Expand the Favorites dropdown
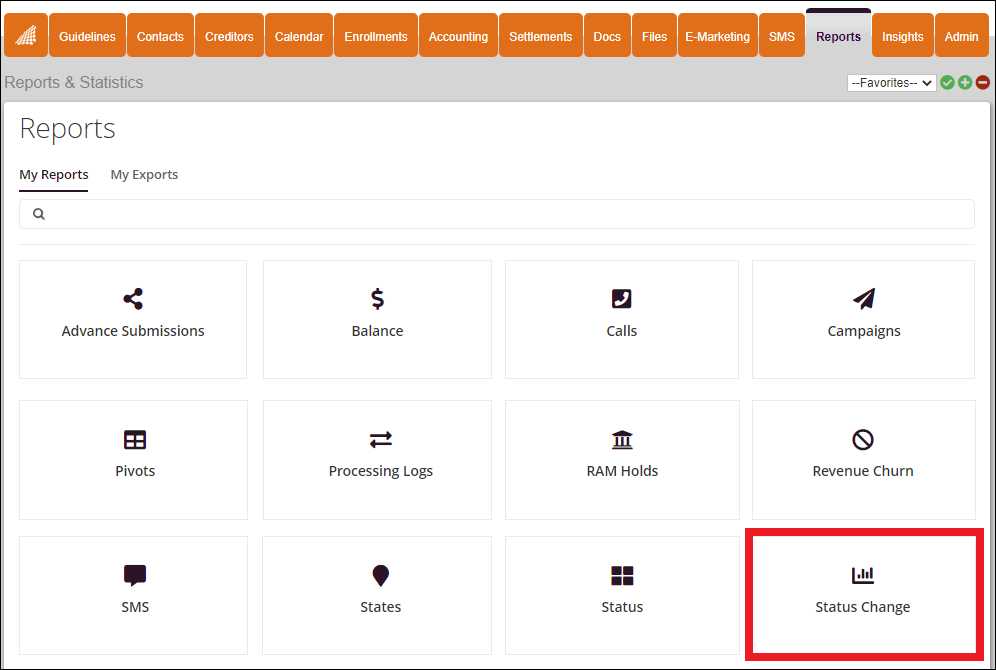This screenshot has height=670, width=996. coord(891,83)
